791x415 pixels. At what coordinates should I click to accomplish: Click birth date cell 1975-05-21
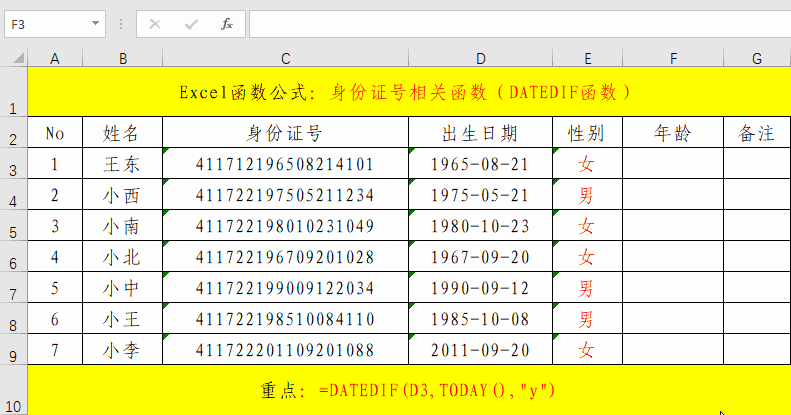point(481,195)
